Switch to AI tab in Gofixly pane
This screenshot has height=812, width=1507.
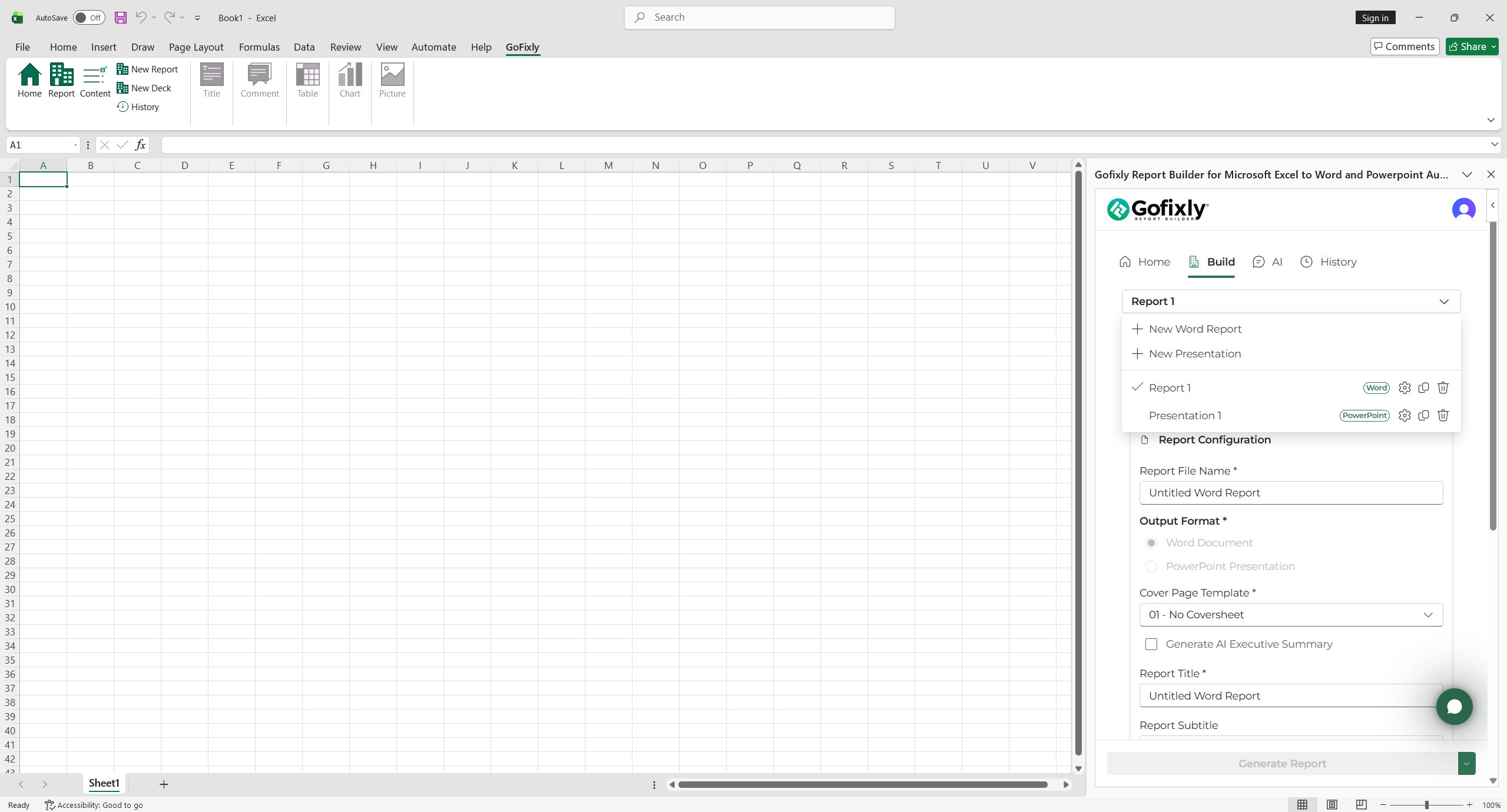[1267, 262]
